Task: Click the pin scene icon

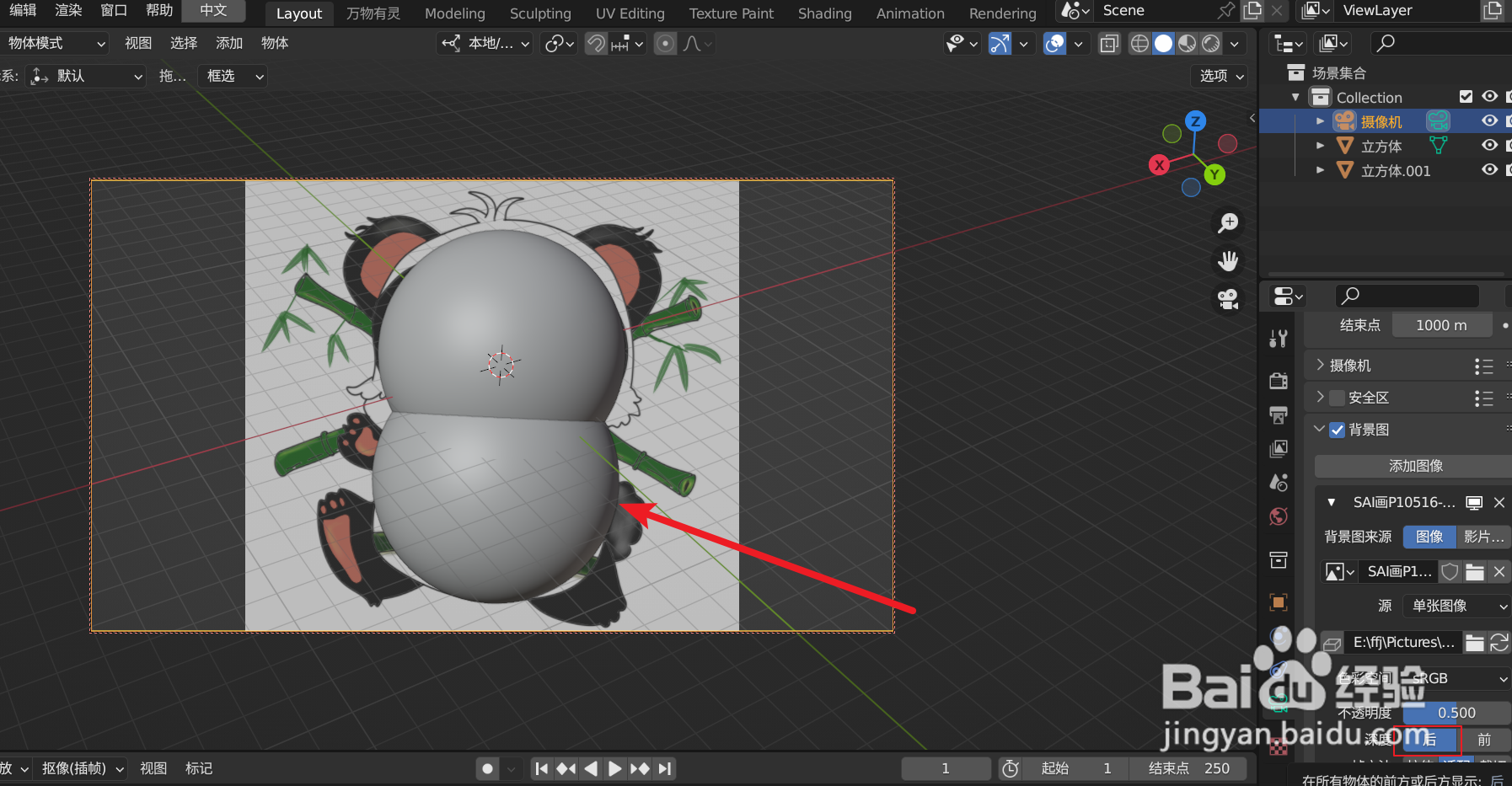Action: coord(1226,11)
